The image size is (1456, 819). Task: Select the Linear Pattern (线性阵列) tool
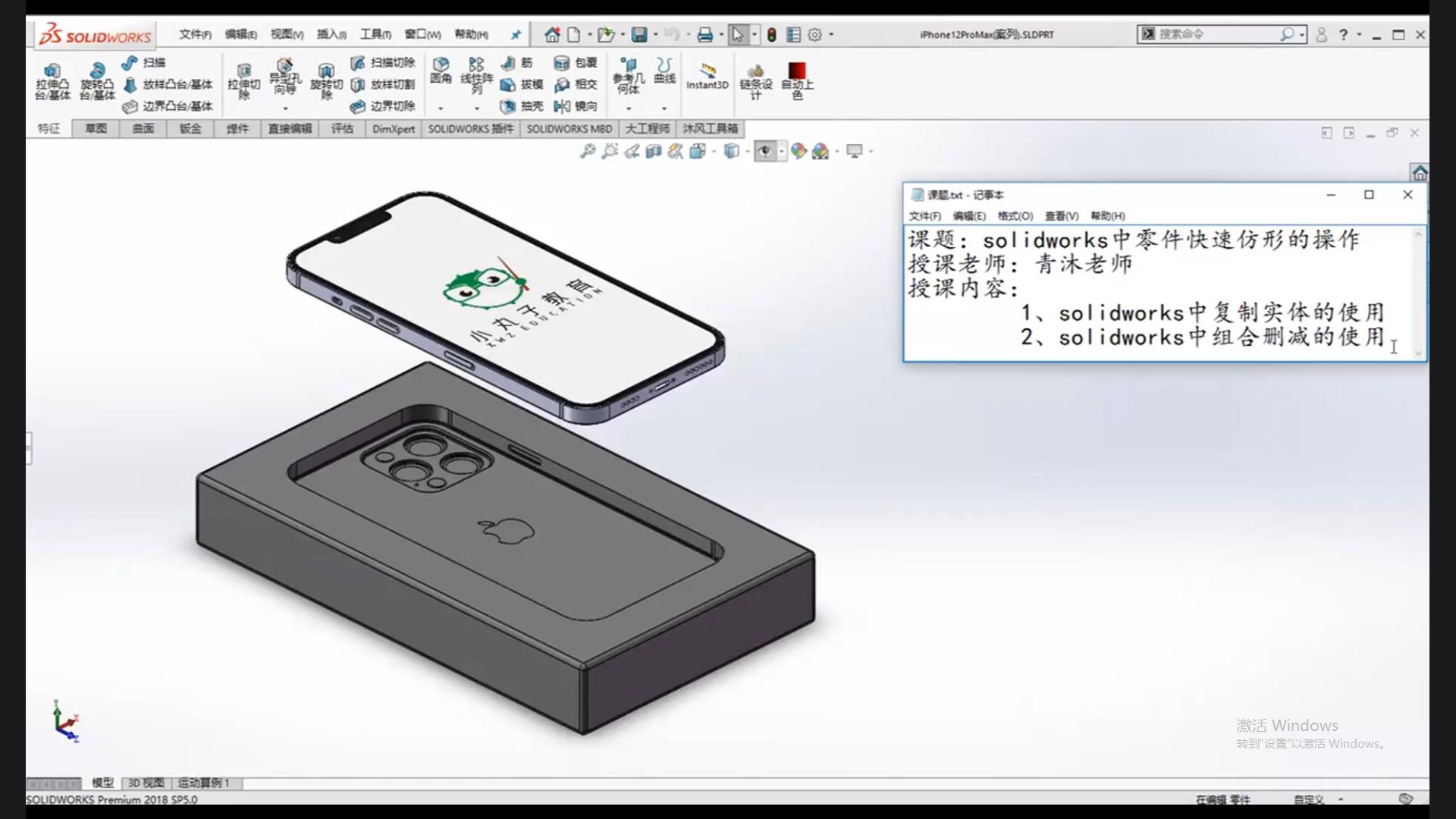click(x=476, y=76)
